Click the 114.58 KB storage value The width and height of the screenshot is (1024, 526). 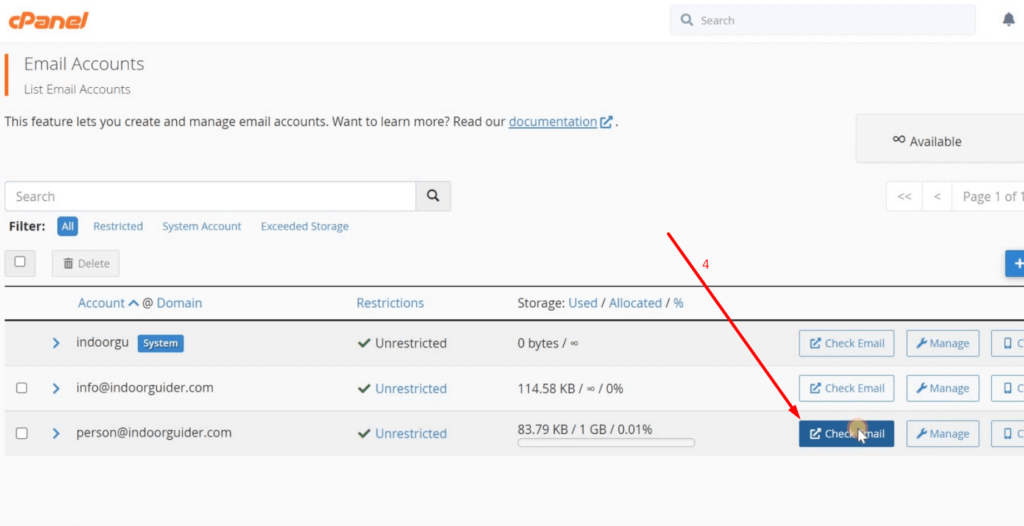click(570, 389)
